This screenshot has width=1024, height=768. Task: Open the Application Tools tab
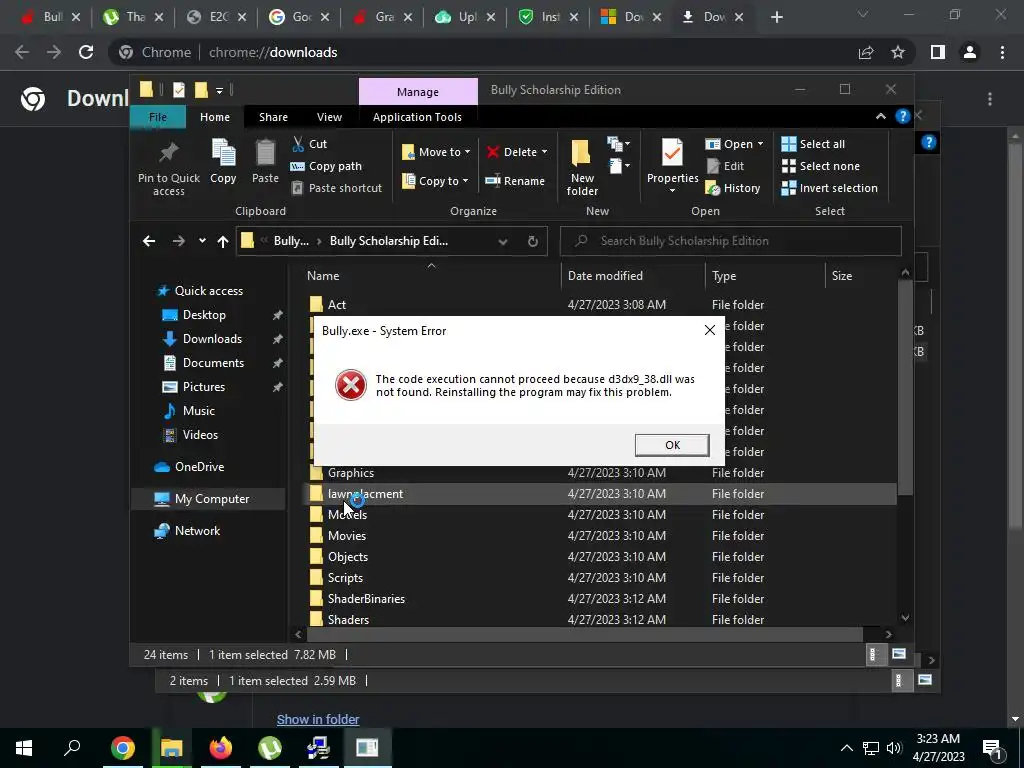(417, 117)
